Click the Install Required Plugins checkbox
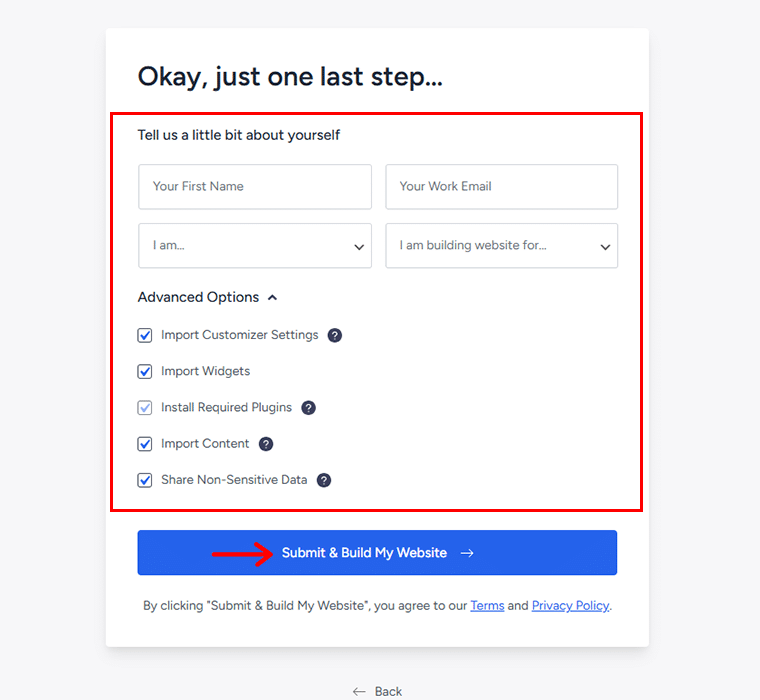The height and width of the screenshot is (700, 760). pos(144,408)
